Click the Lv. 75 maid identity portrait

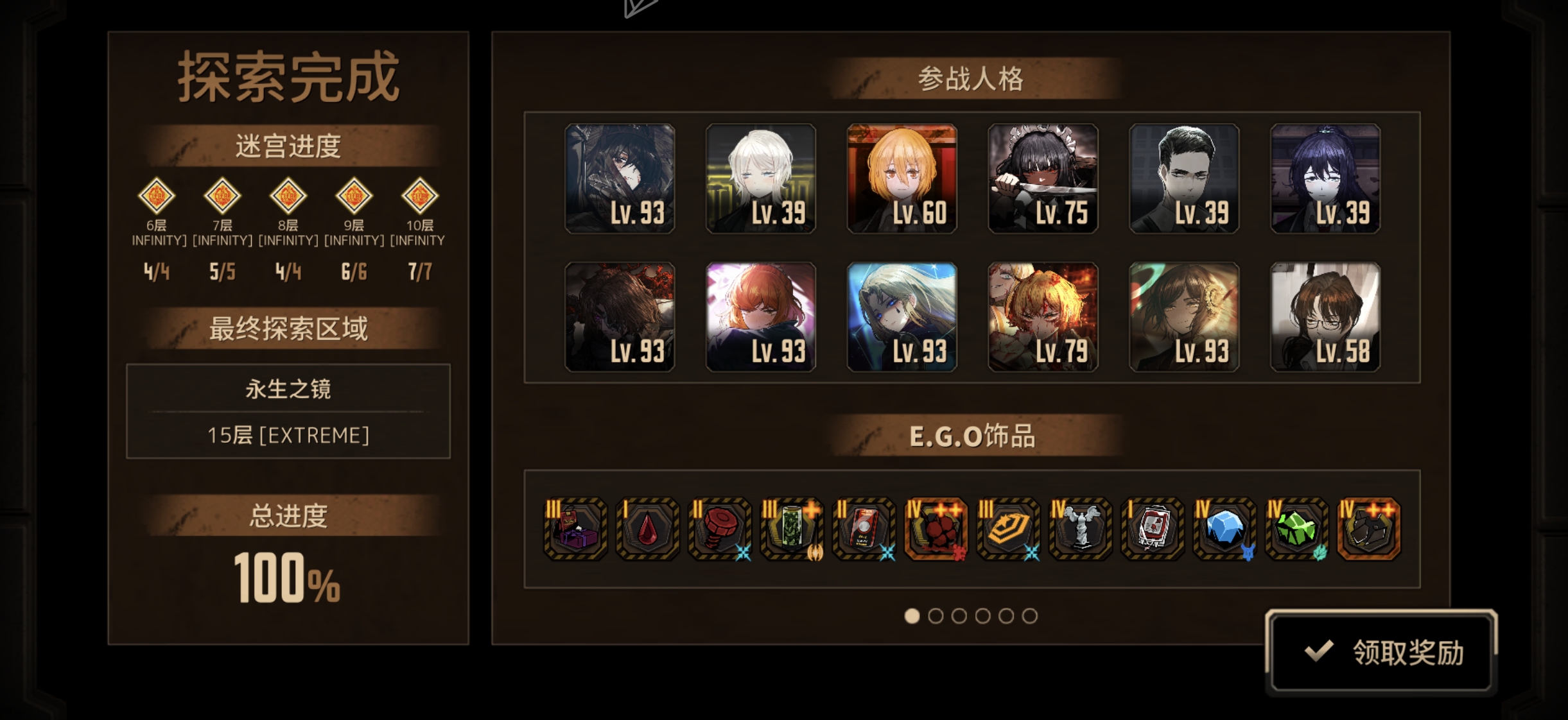1043,178
